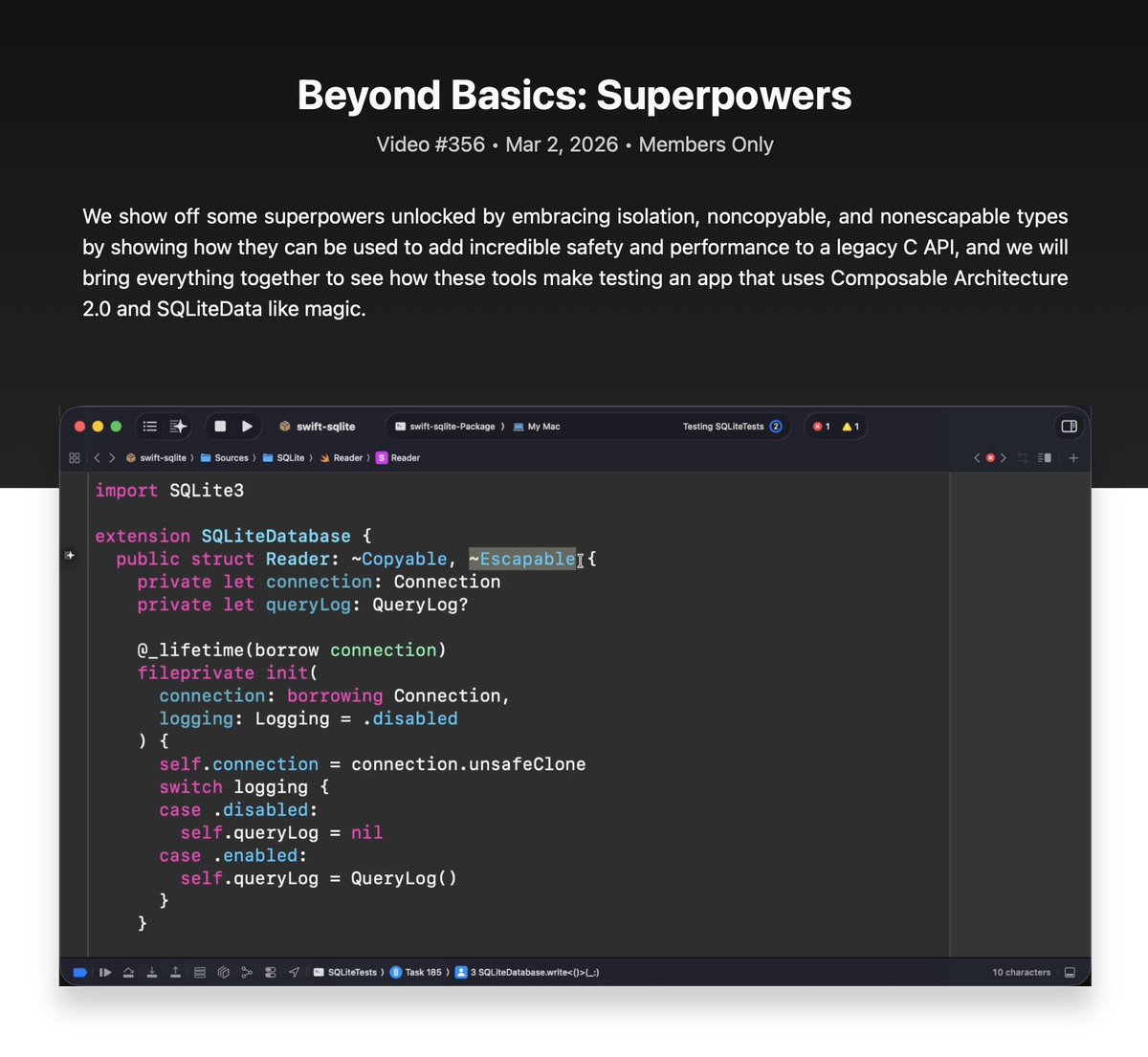Toggle the Xcode navigator sidebar icon

150,427
